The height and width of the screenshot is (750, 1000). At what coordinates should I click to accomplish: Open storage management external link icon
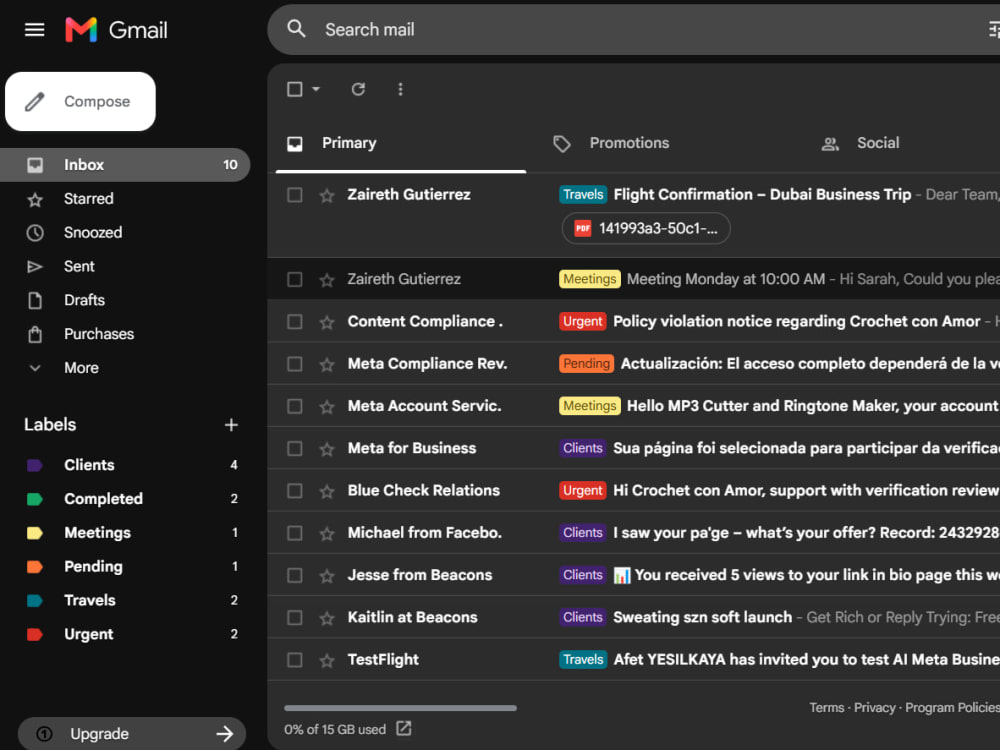point(404,728)
